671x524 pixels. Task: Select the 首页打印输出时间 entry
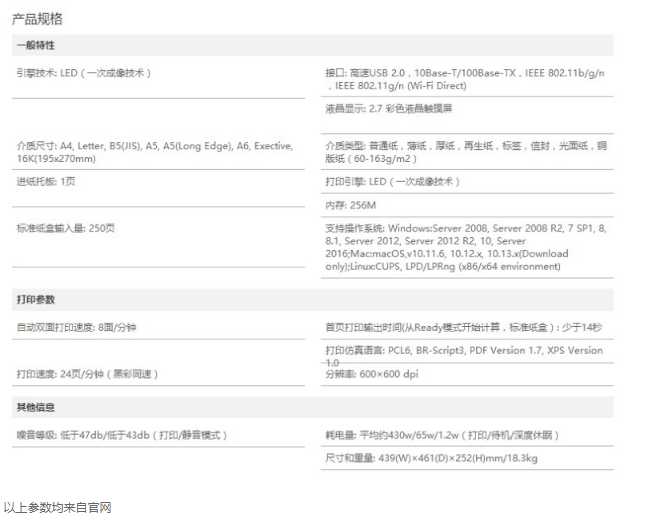point(463,328)
